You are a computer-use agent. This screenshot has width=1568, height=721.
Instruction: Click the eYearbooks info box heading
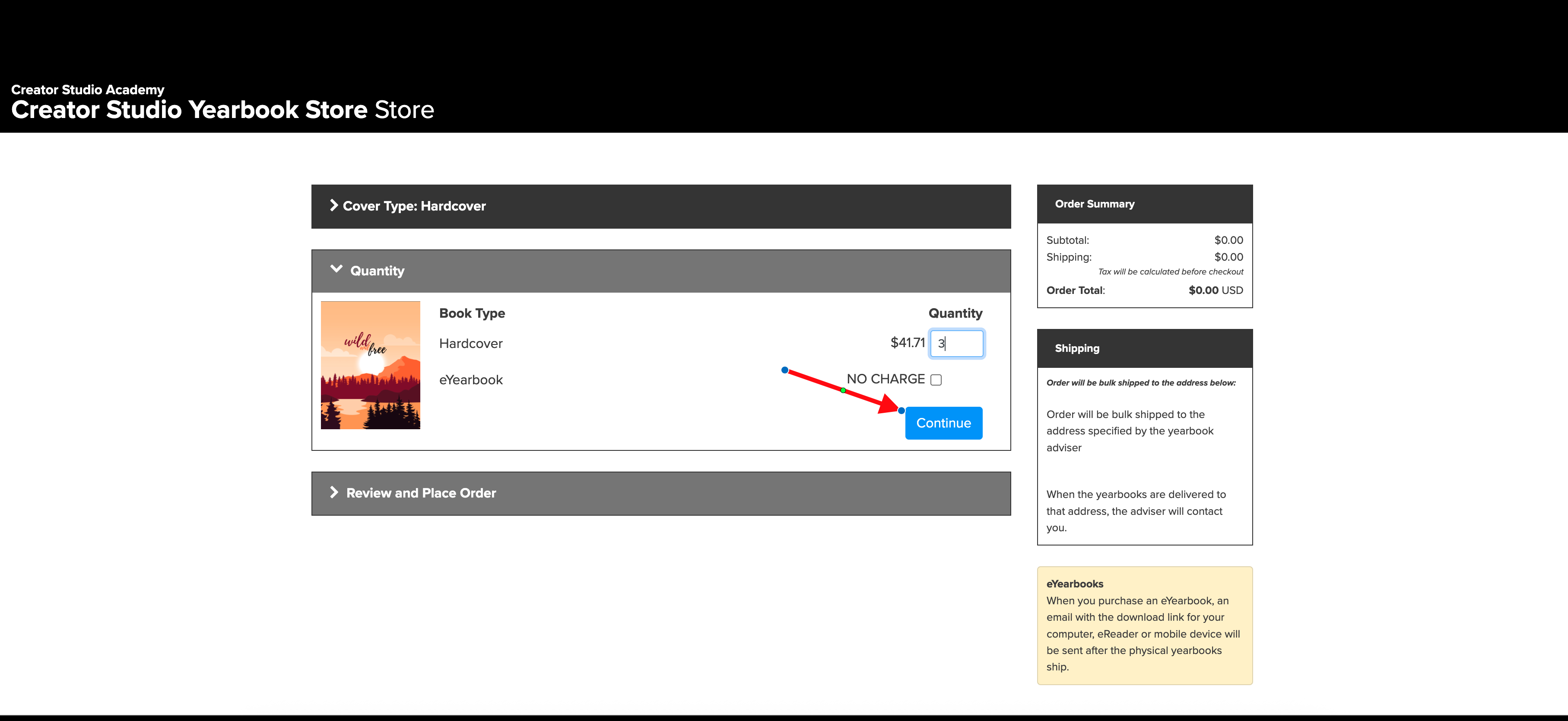pyautogui.click(x=1074, y=584)
